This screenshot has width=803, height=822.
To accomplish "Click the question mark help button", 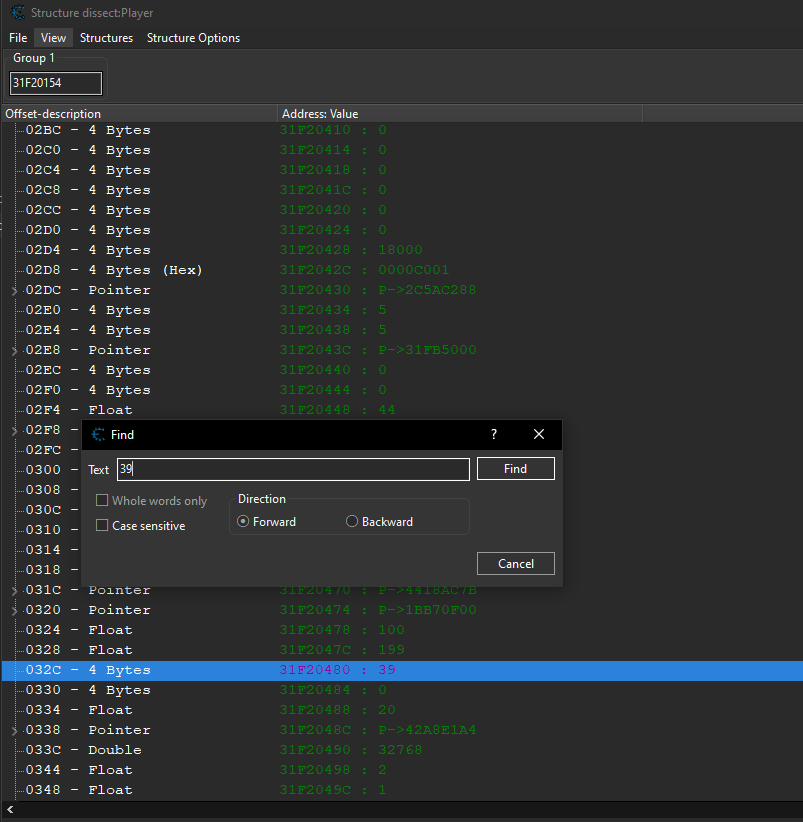I will point(493,435).
